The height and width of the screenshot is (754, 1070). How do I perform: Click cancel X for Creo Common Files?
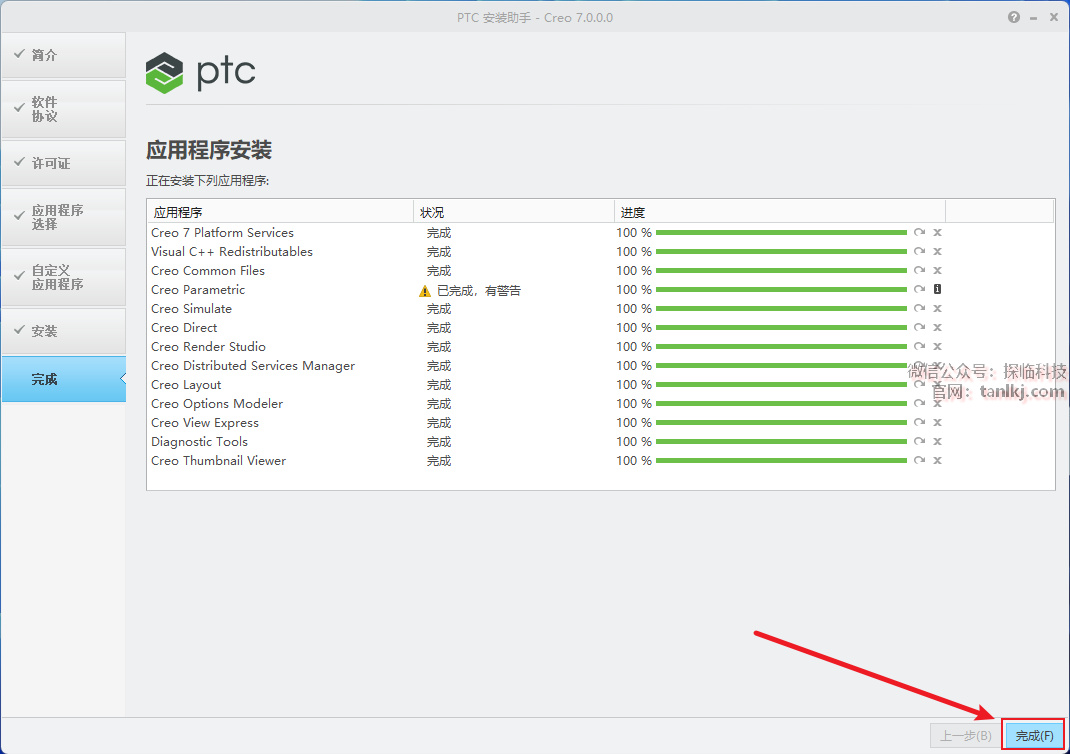tap(938, 271)
